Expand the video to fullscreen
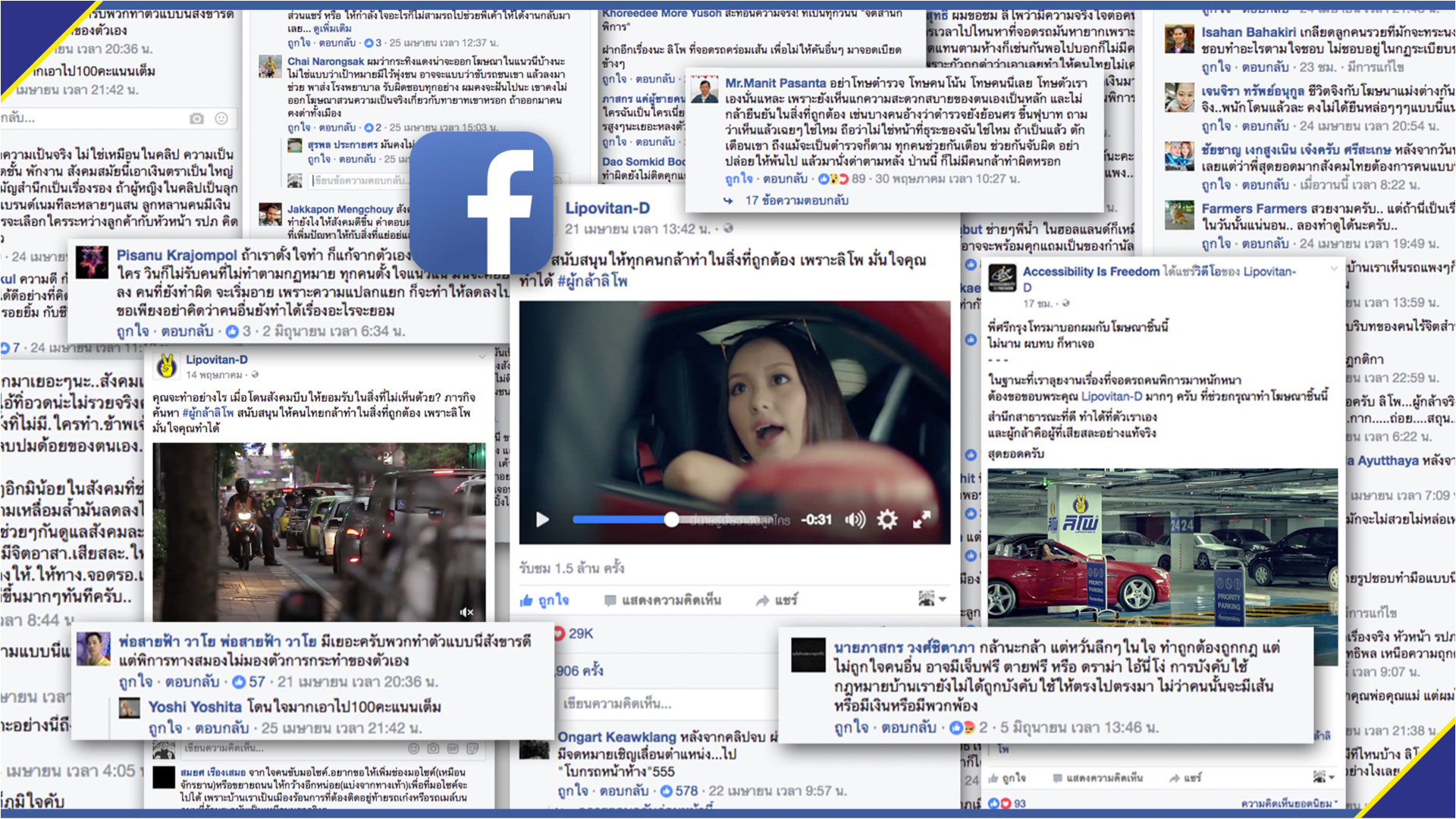 tap(921, 519)
